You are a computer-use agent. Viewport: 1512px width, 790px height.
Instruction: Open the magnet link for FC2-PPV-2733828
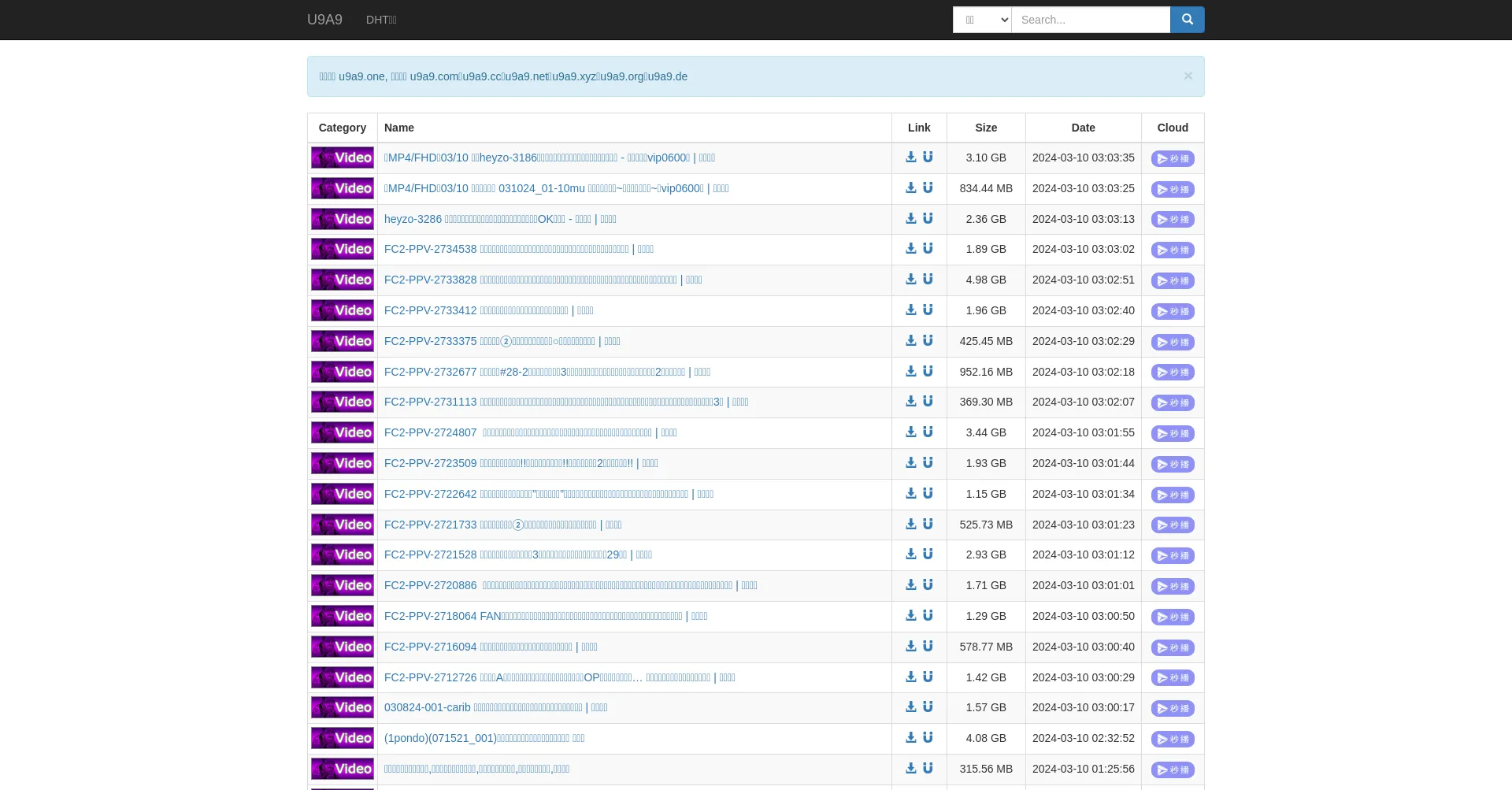pos(928,280)
